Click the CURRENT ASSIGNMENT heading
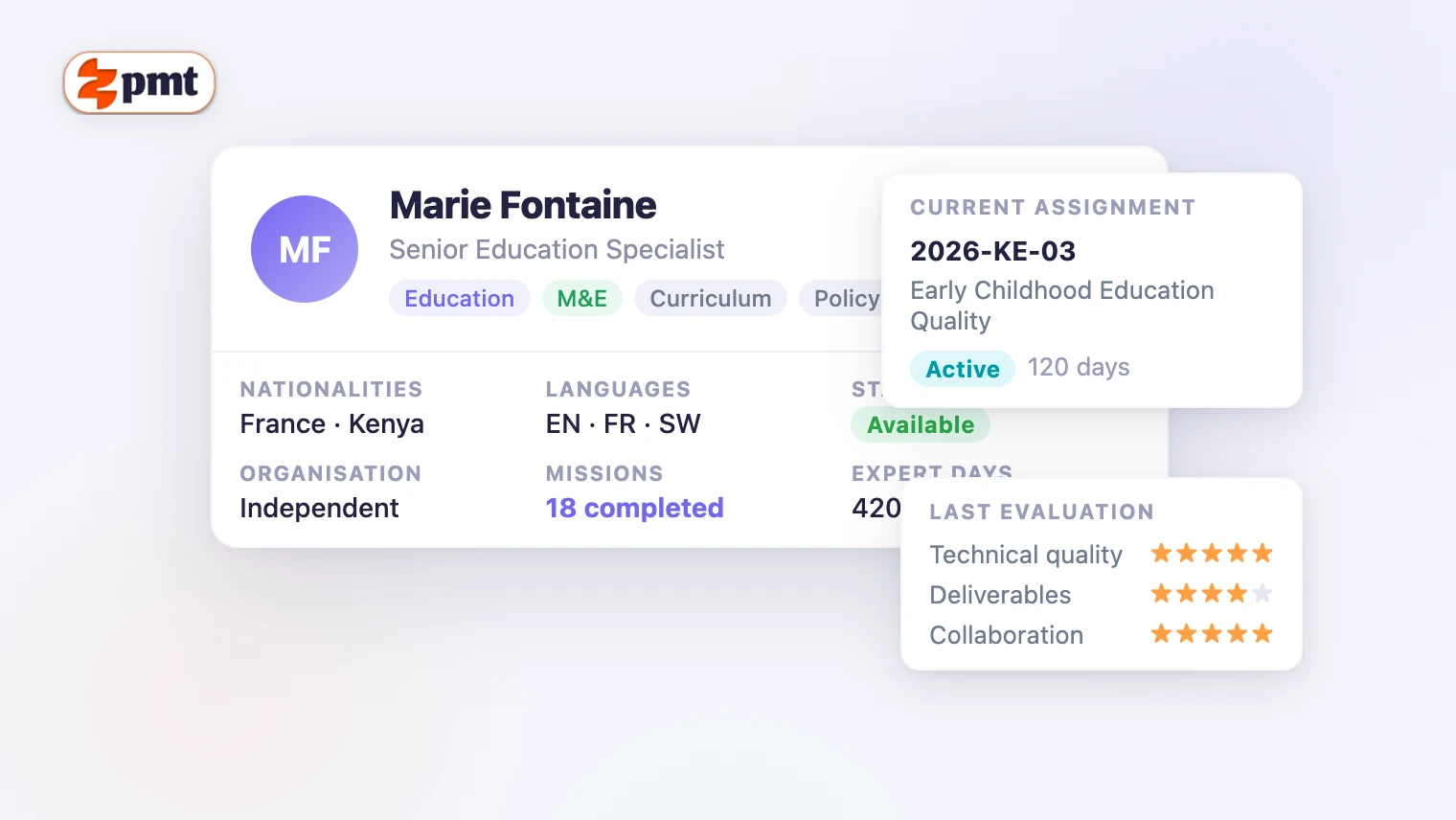Viewport: 1456px width, 820px height. pos(1053,207)
